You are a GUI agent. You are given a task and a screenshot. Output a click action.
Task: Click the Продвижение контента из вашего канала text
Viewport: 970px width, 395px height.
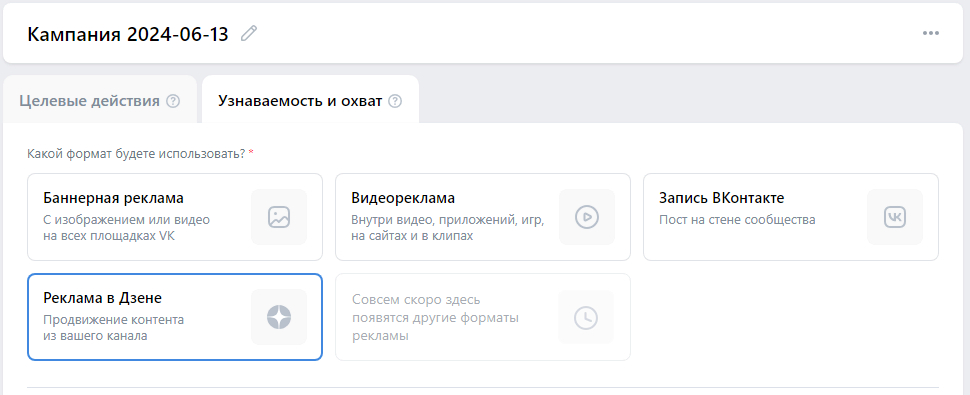[x=114, y=328]
